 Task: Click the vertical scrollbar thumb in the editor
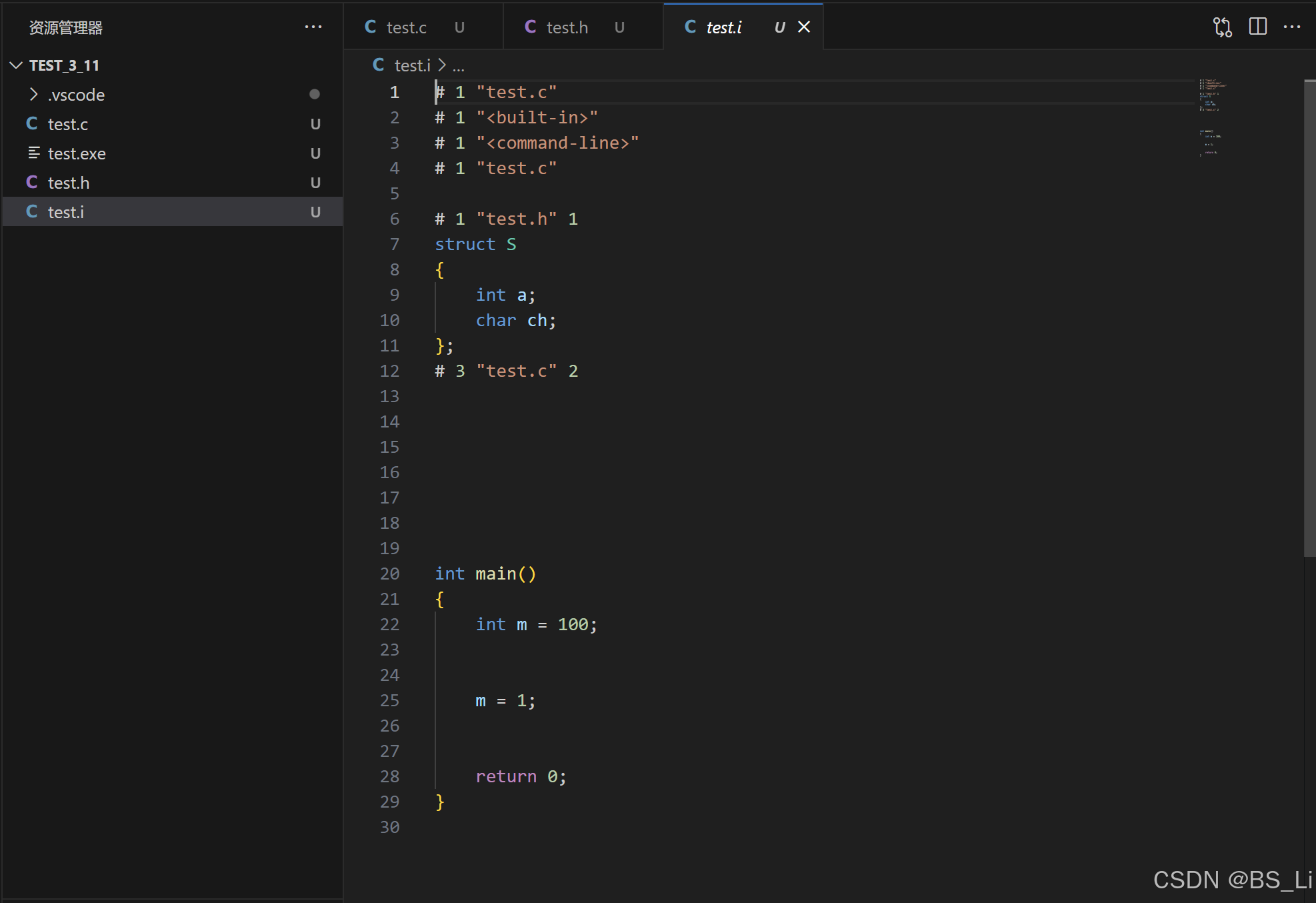1309,317
